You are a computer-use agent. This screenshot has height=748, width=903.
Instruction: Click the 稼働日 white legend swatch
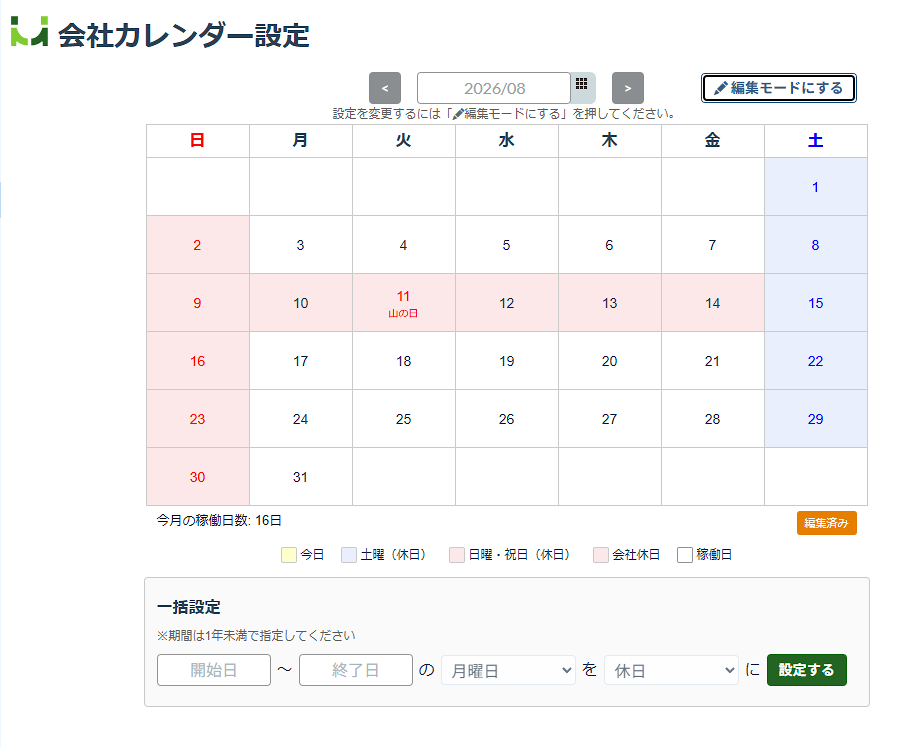coord(685,555)
